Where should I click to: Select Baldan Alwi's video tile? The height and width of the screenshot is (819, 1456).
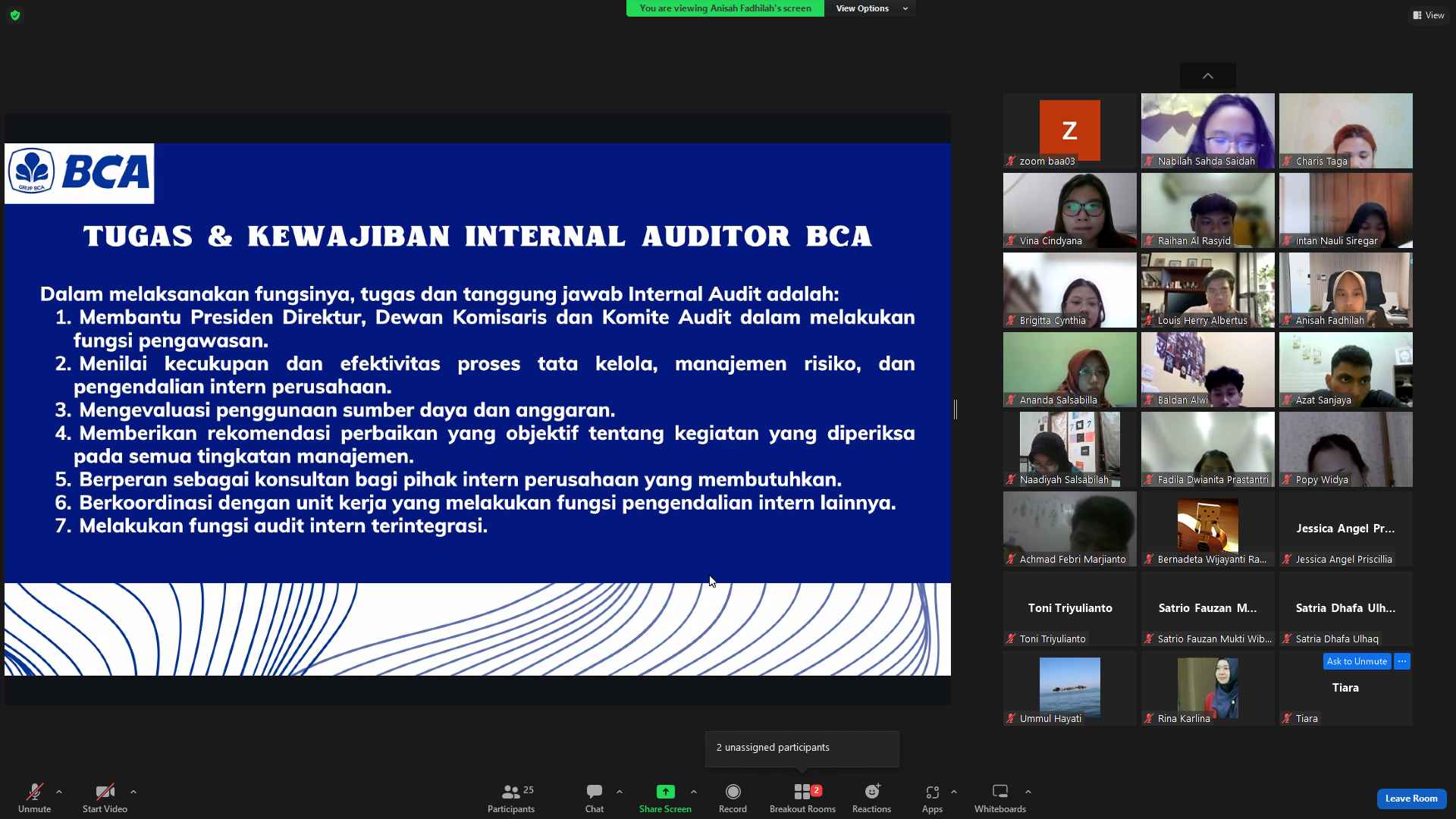pos(1208,369)
